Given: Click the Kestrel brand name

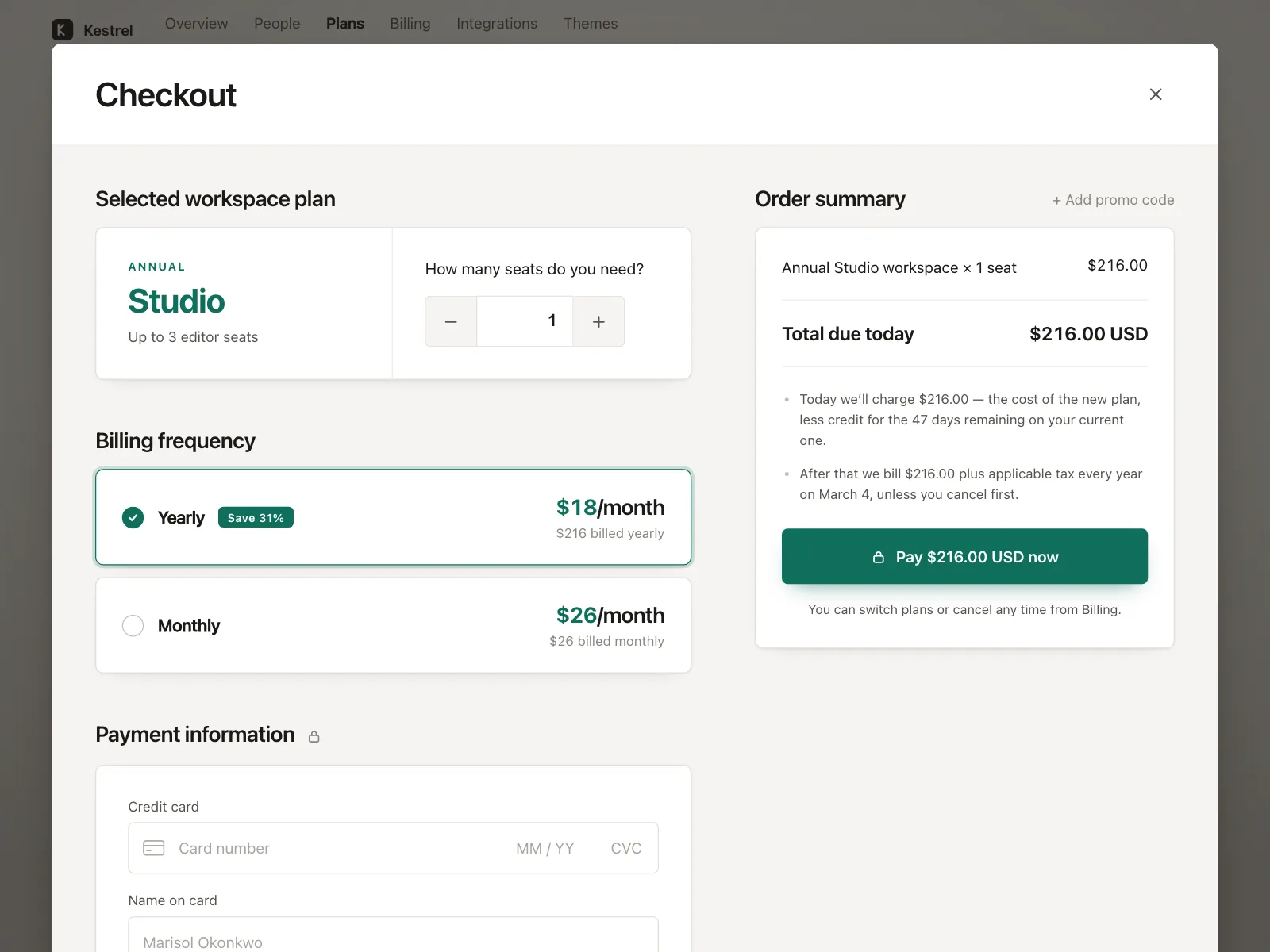Looking at the screenshot, I should tap(108, 31).
